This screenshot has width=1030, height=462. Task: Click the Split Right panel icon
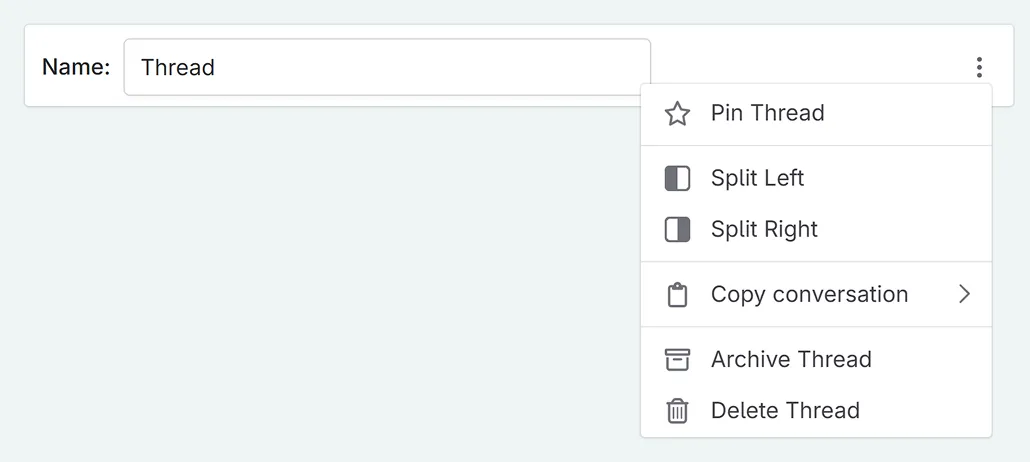point(677,230)
